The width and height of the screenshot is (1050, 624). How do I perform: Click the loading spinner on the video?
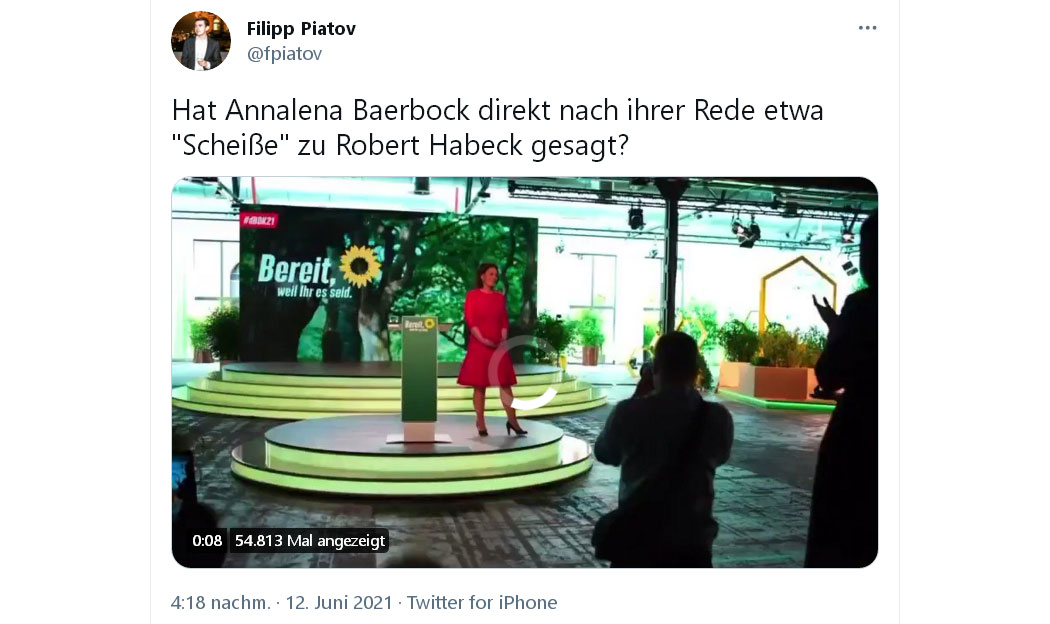pos(524,372)
